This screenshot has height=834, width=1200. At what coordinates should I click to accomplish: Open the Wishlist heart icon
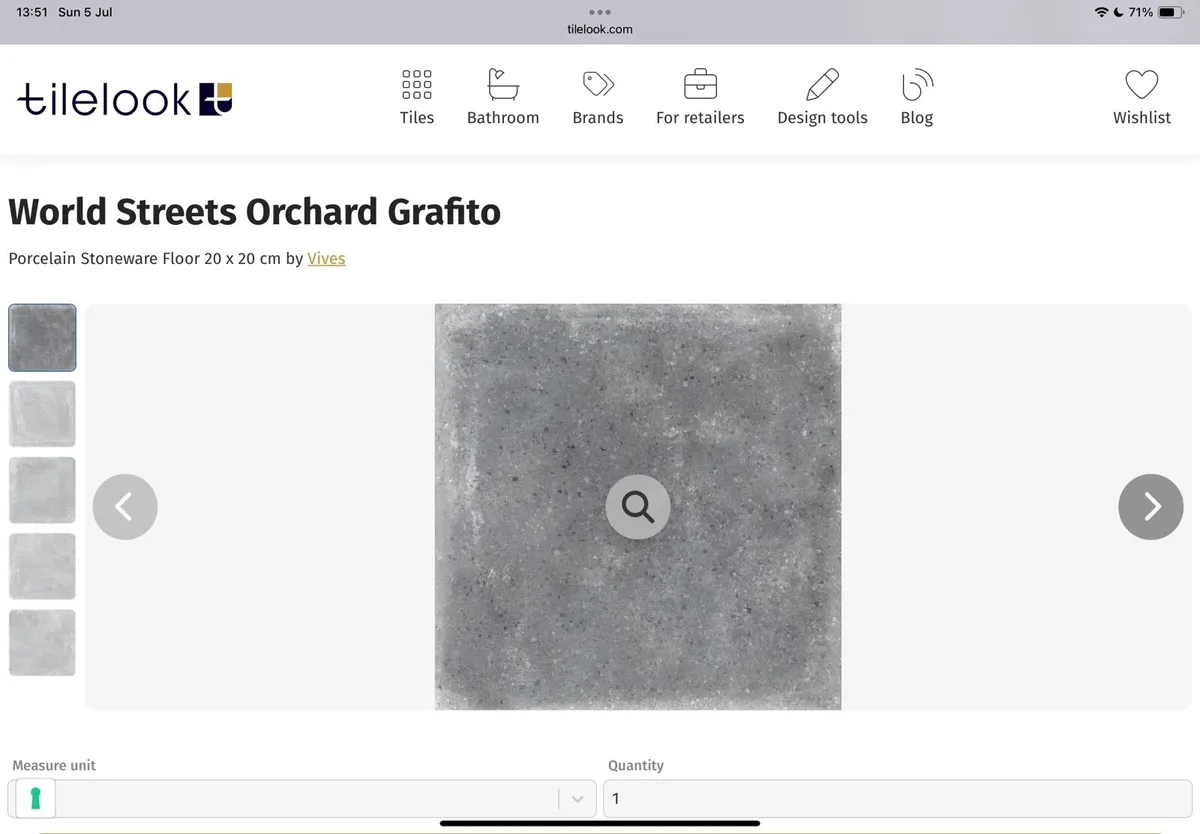[1142, 97]
